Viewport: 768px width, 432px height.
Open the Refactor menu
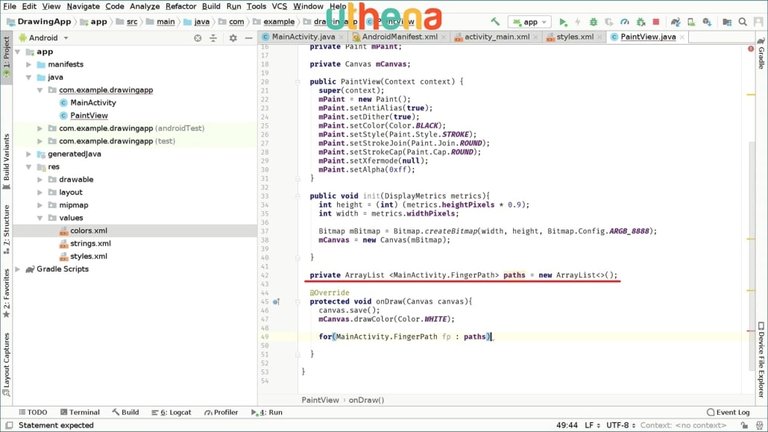(x=152, y=6)
